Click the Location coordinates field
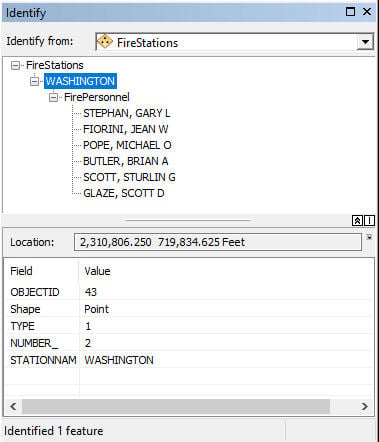The image size is (379, 442). pos(218,242)
